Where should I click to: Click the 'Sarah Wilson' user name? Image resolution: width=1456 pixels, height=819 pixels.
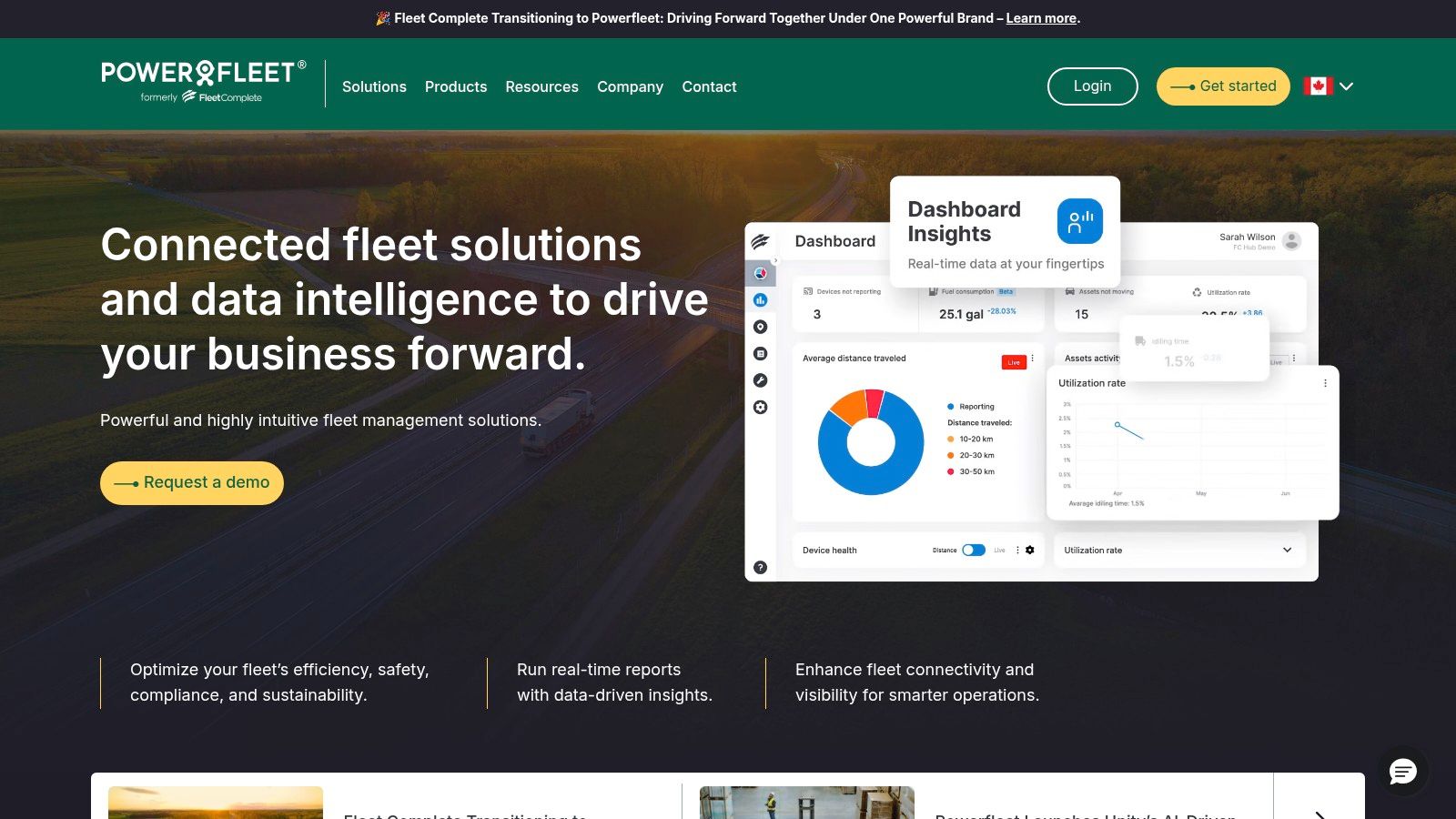point(1248,237)
